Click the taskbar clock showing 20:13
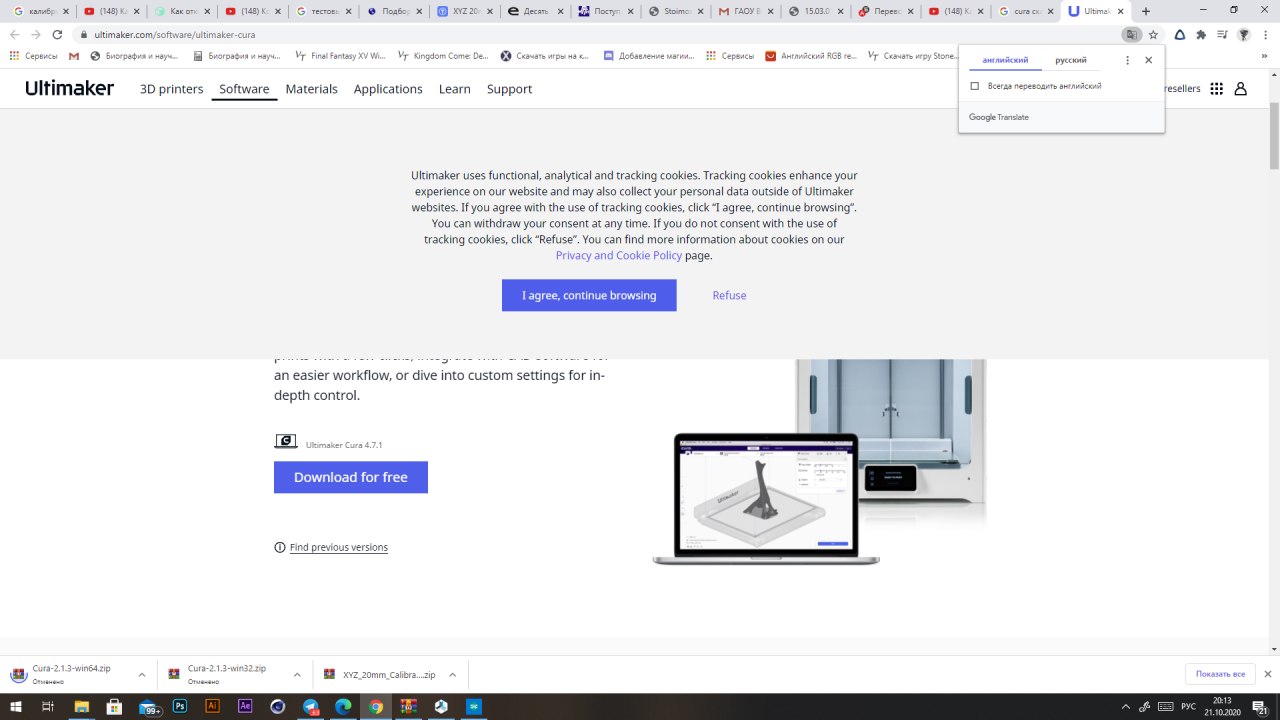Screen dimensions: 1280x720 point(1222,706)
